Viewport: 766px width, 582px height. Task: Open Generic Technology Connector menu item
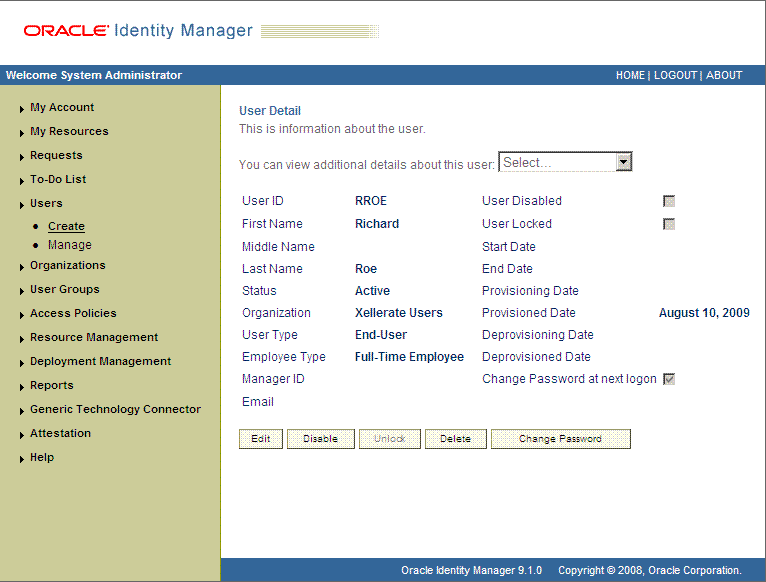pos(115,409)
